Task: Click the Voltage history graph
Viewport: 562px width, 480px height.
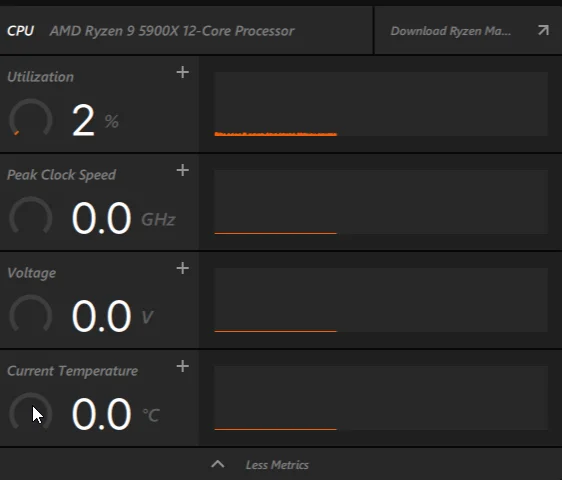Action: point(381,300)
